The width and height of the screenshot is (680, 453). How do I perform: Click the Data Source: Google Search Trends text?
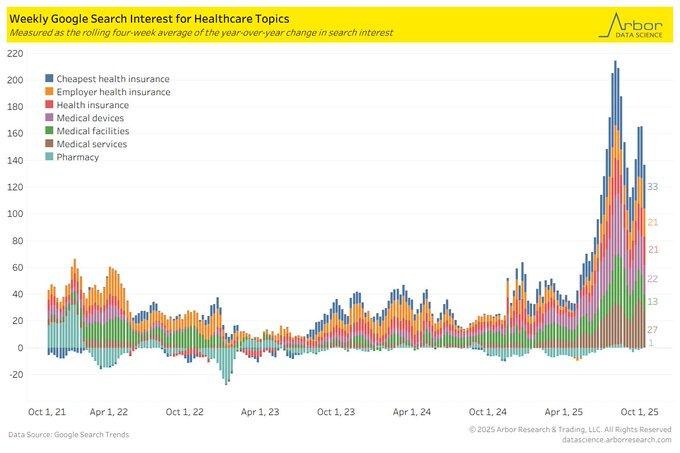pyautogui.click(x=69, y=434)
